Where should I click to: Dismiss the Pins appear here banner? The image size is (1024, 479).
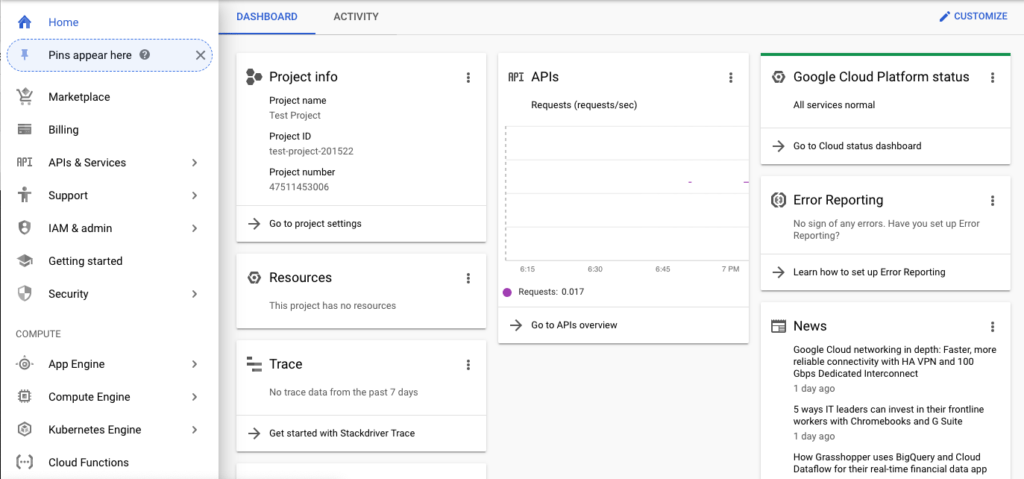click(x=200, y=55)
